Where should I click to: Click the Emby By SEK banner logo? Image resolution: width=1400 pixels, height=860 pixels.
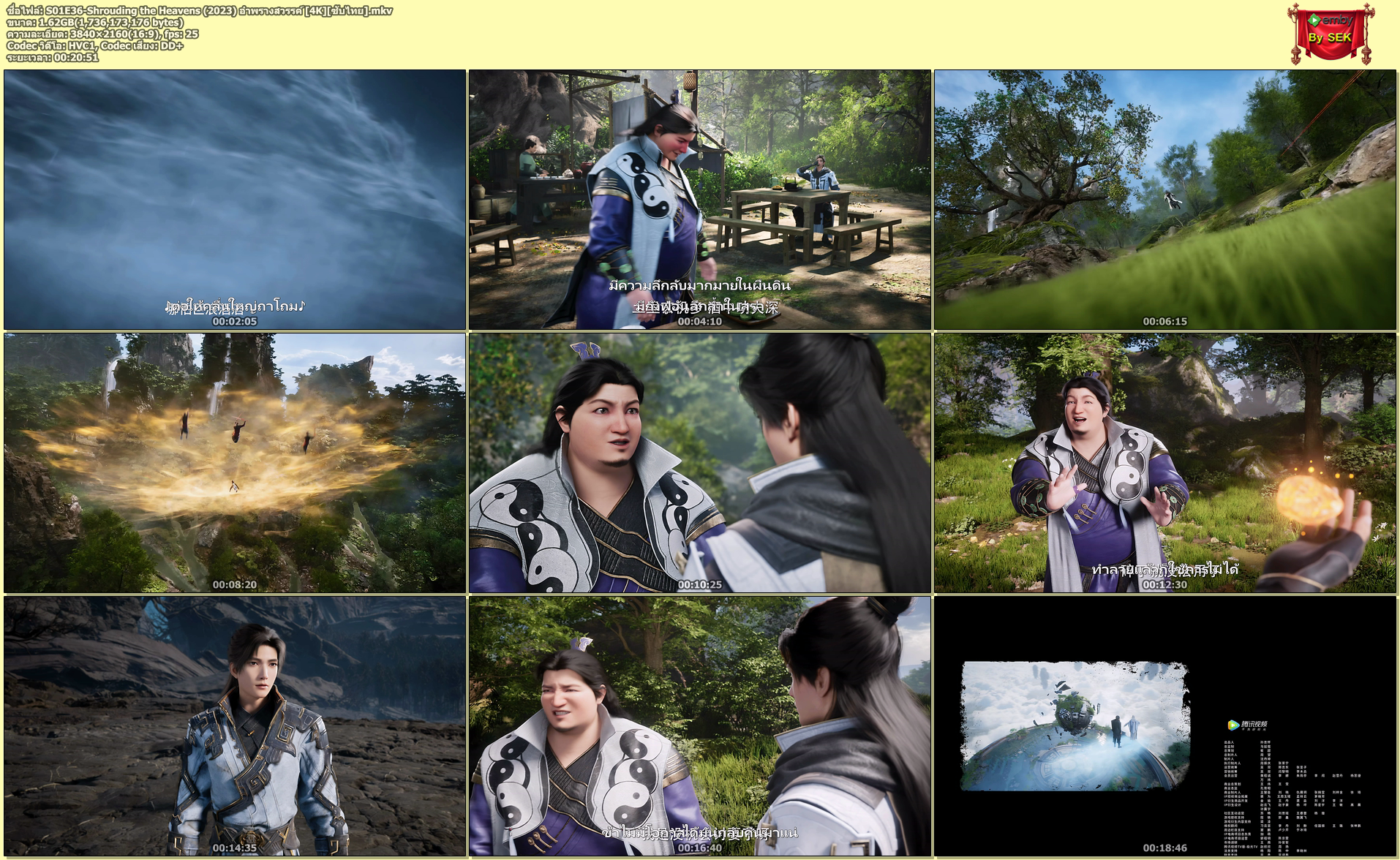(x=1330, y=33)
